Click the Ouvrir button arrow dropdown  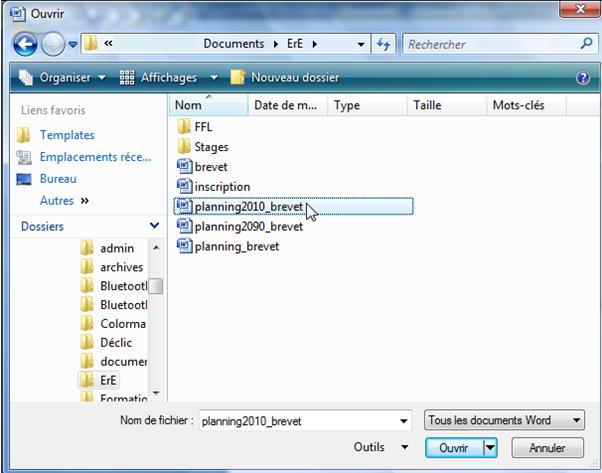point(490,449)
